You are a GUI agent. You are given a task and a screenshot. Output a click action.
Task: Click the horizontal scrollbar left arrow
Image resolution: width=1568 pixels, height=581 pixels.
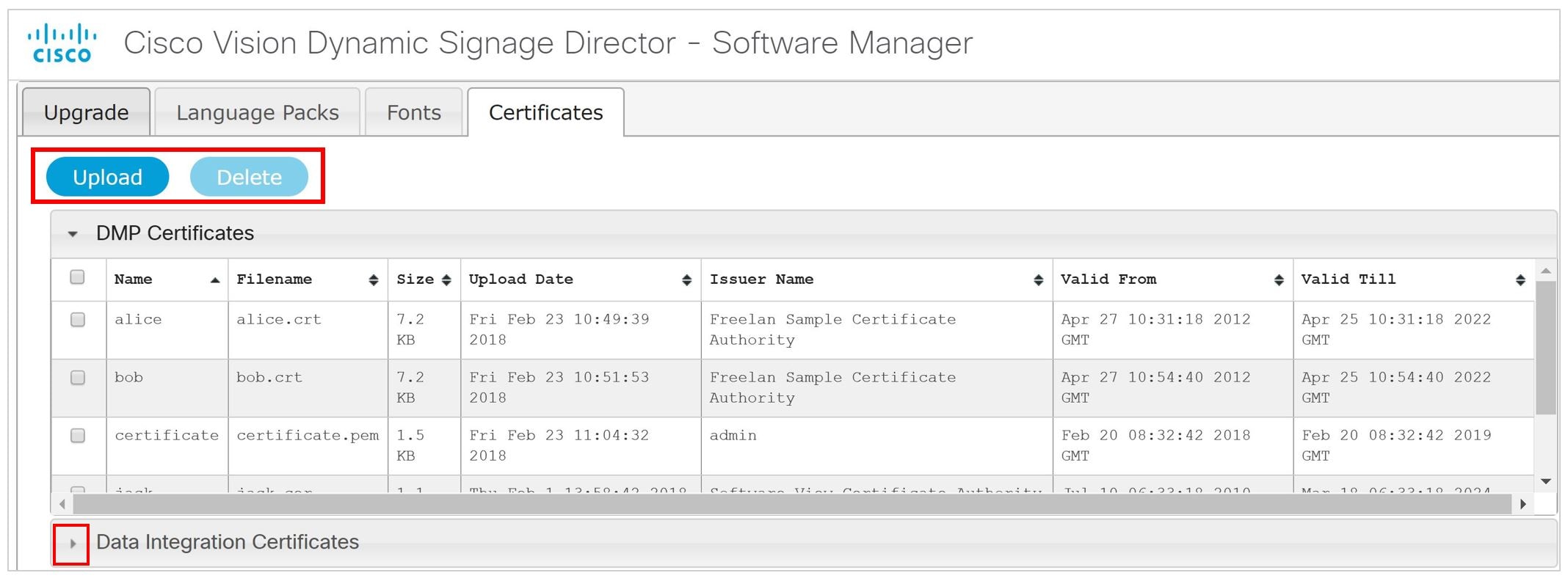pyautogui.click(x=62, y=504)
